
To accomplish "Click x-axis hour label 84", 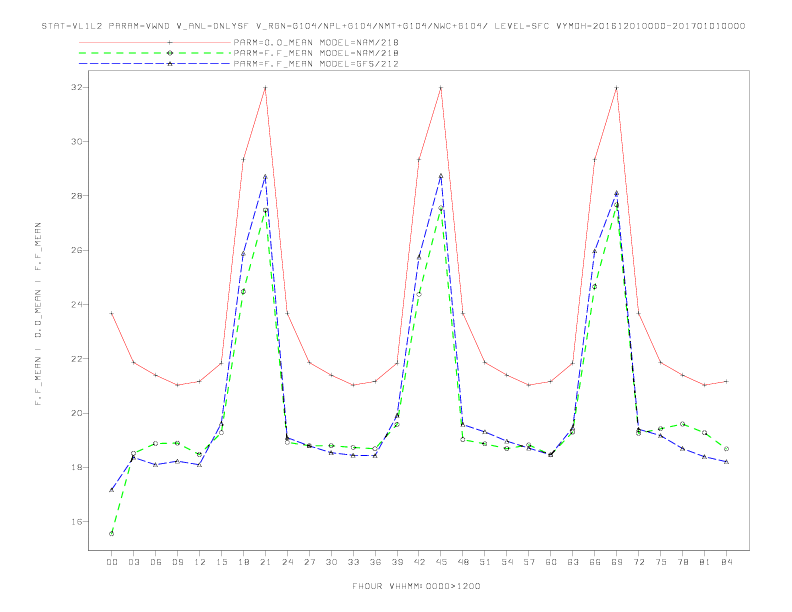I will (727, 562).
